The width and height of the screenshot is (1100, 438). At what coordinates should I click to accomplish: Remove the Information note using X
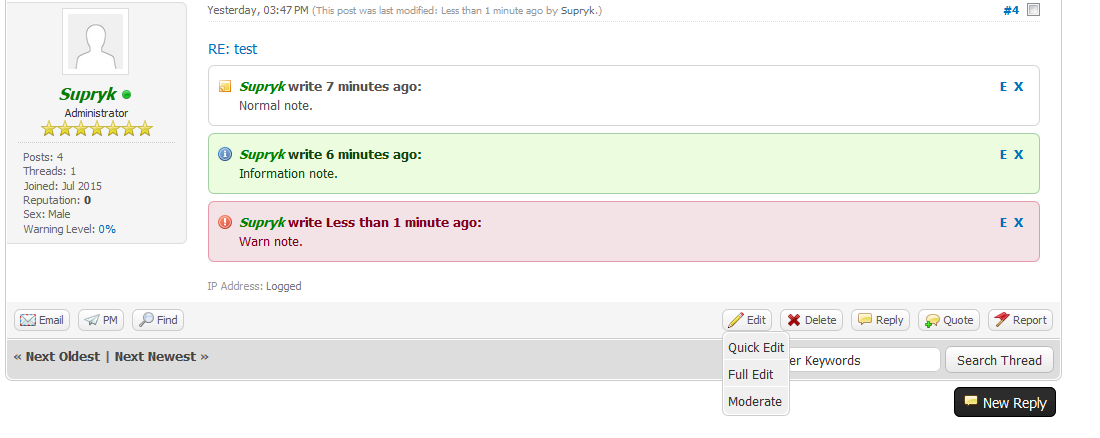pyautogui.click(x=1019, y=155)
